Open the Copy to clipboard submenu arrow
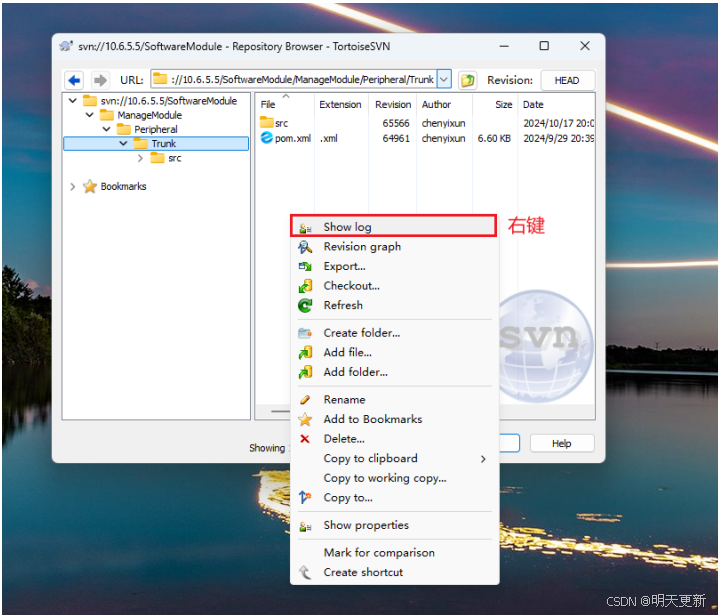Viewport: 718px width, 615px height. [483, 459]
